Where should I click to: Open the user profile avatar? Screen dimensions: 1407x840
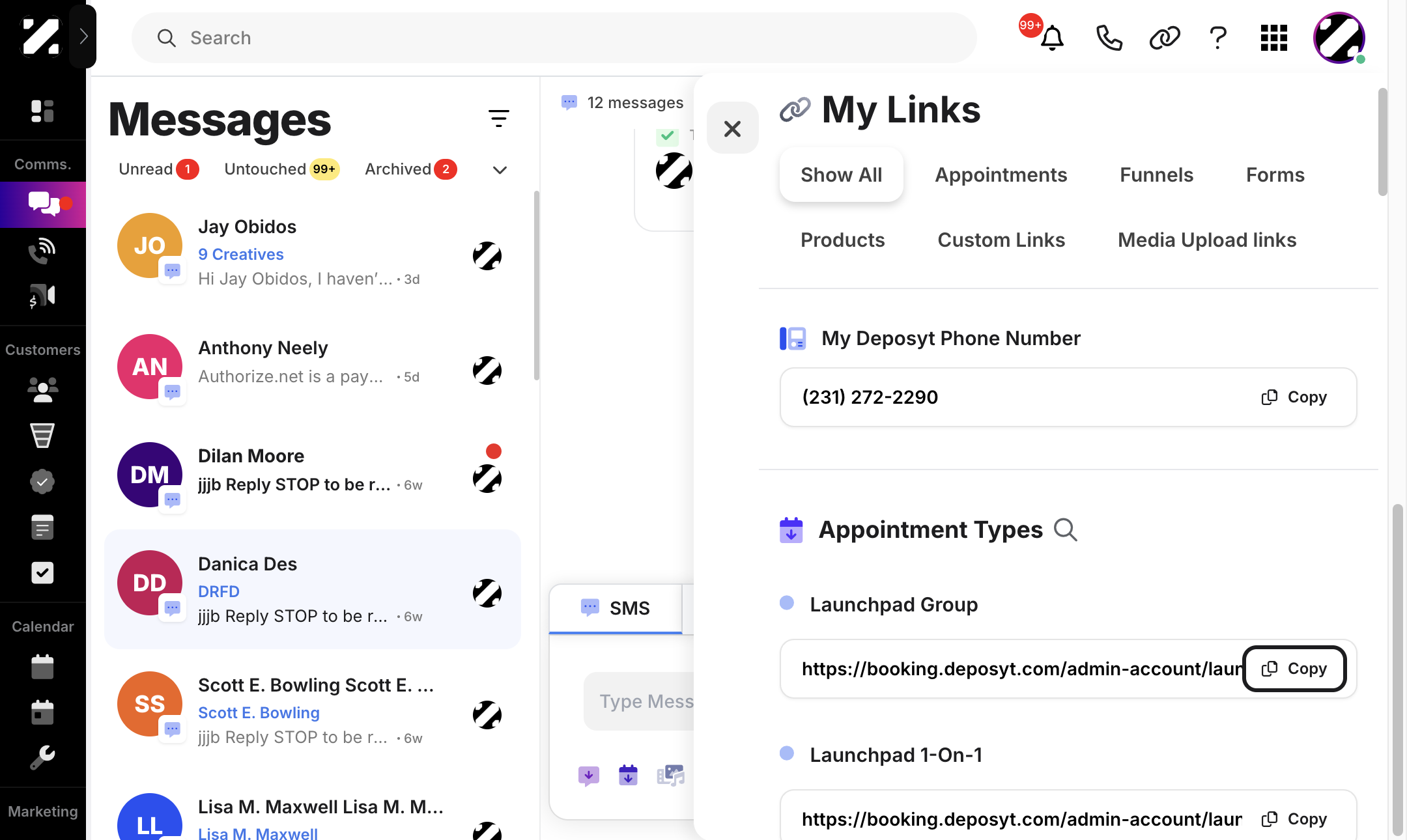[1339, 38]
